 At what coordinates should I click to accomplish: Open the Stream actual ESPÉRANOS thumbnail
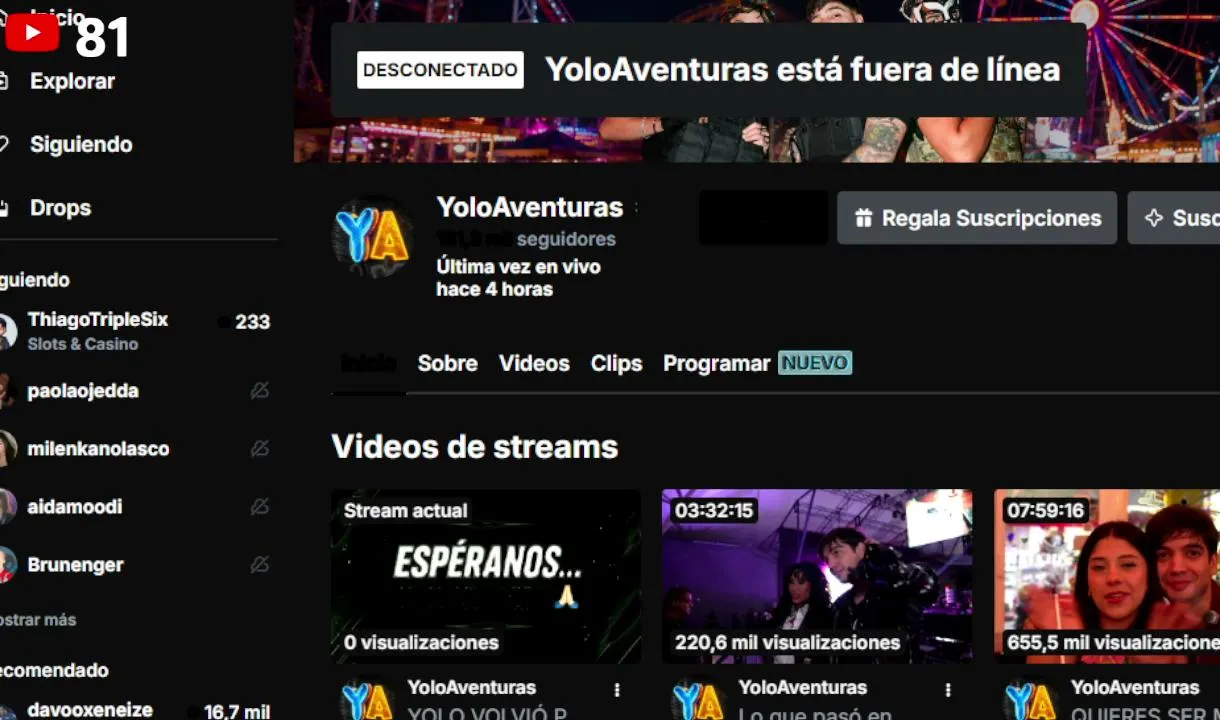click(x=486, y=576)
